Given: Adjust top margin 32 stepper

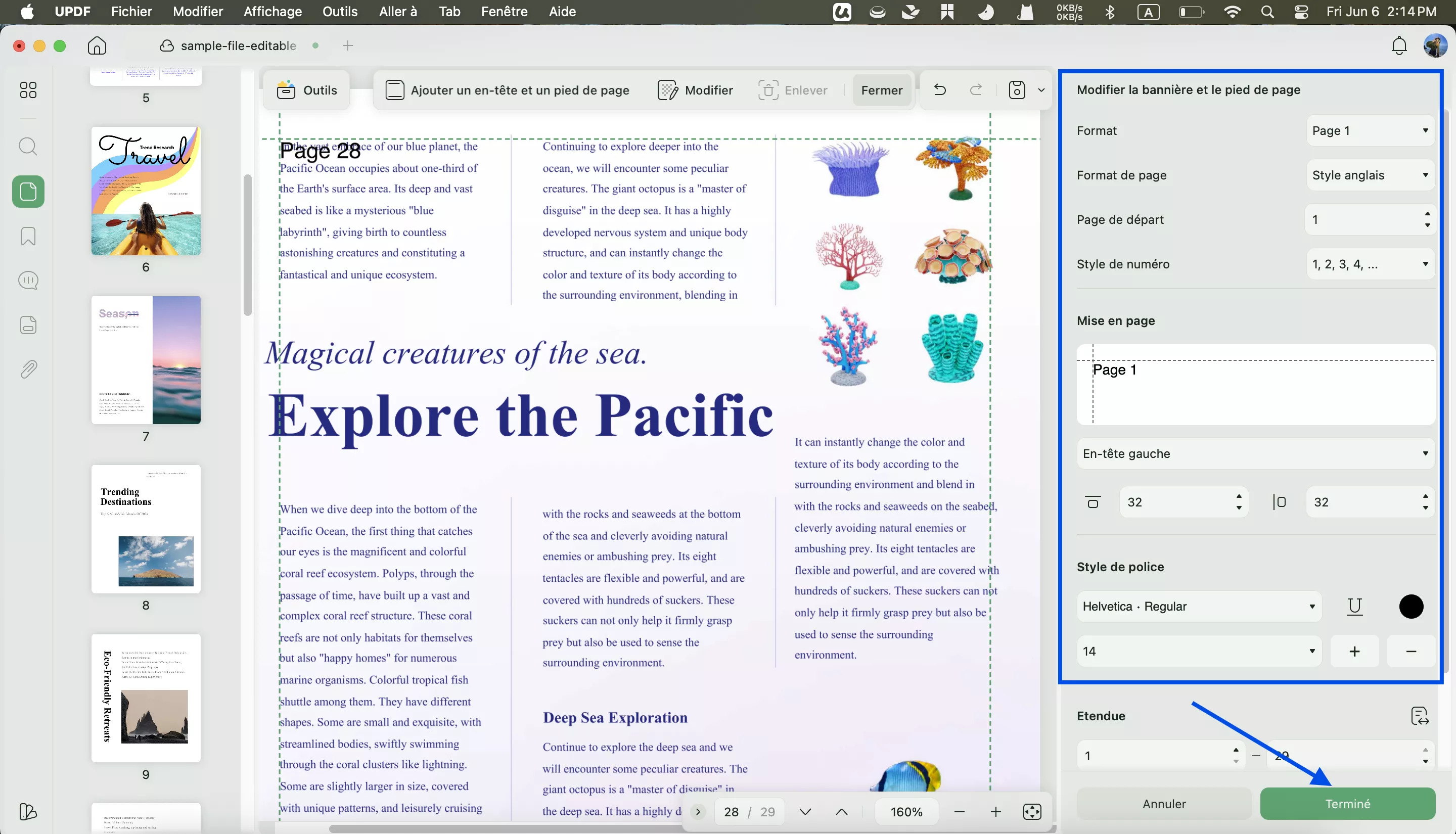Looking at the screenshot, I should pos(1239,502).
